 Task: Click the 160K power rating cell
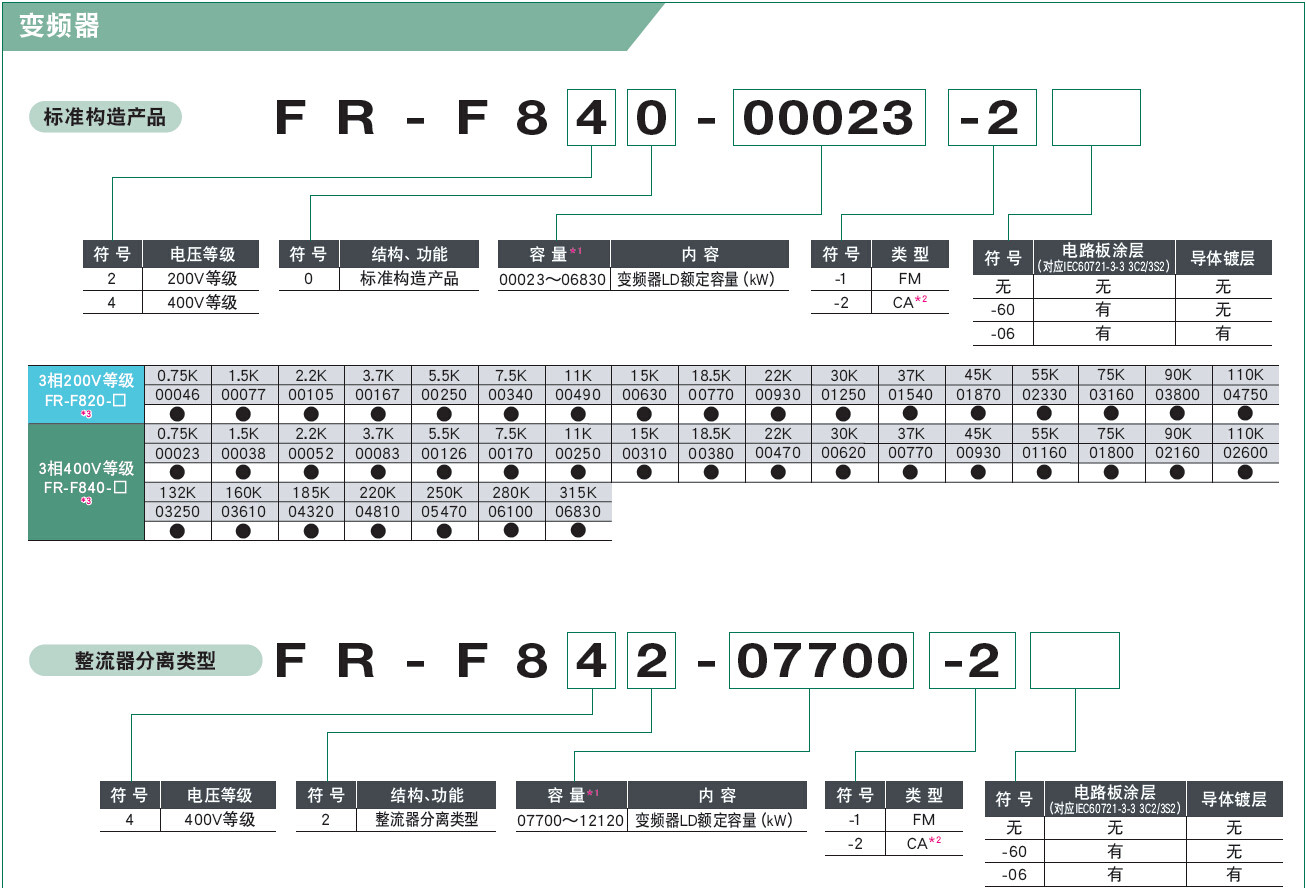[244, 492]
